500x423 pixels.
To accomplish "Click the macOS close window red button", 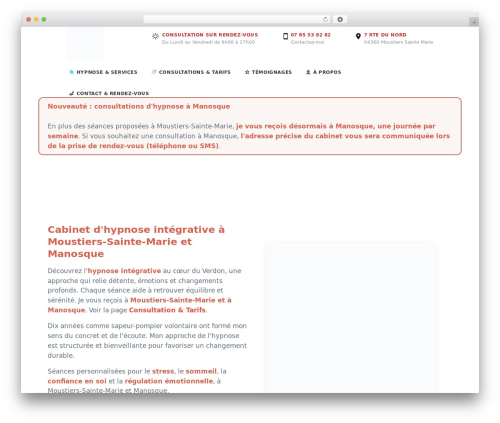I will [29, 19].
